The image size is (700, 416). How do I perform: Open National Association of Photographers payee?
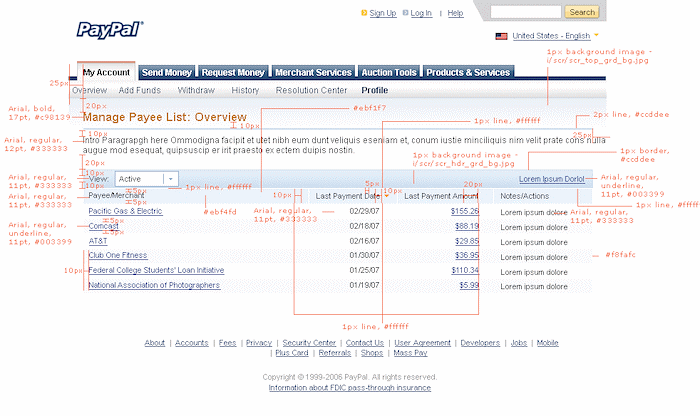click(x=154, y=285)
